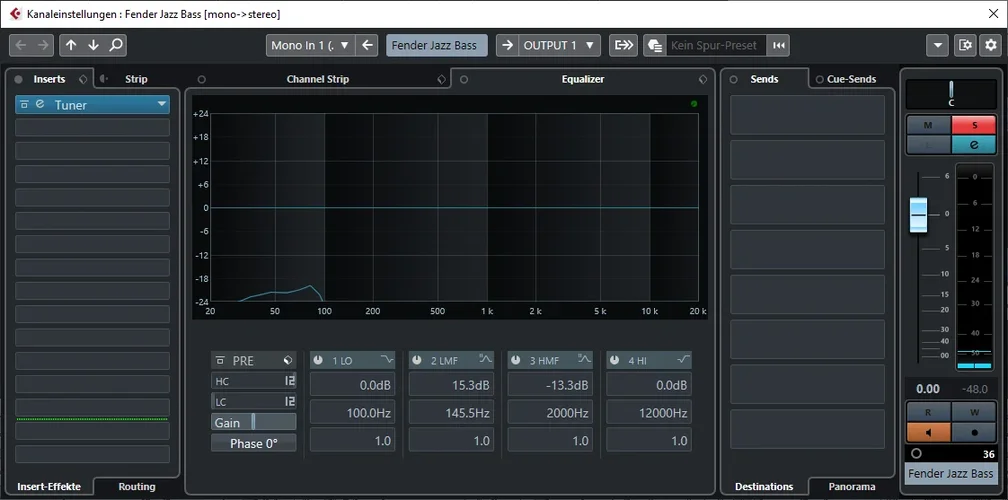Open the functions menu dropdown arrow in toolbar

coord(937,45)
